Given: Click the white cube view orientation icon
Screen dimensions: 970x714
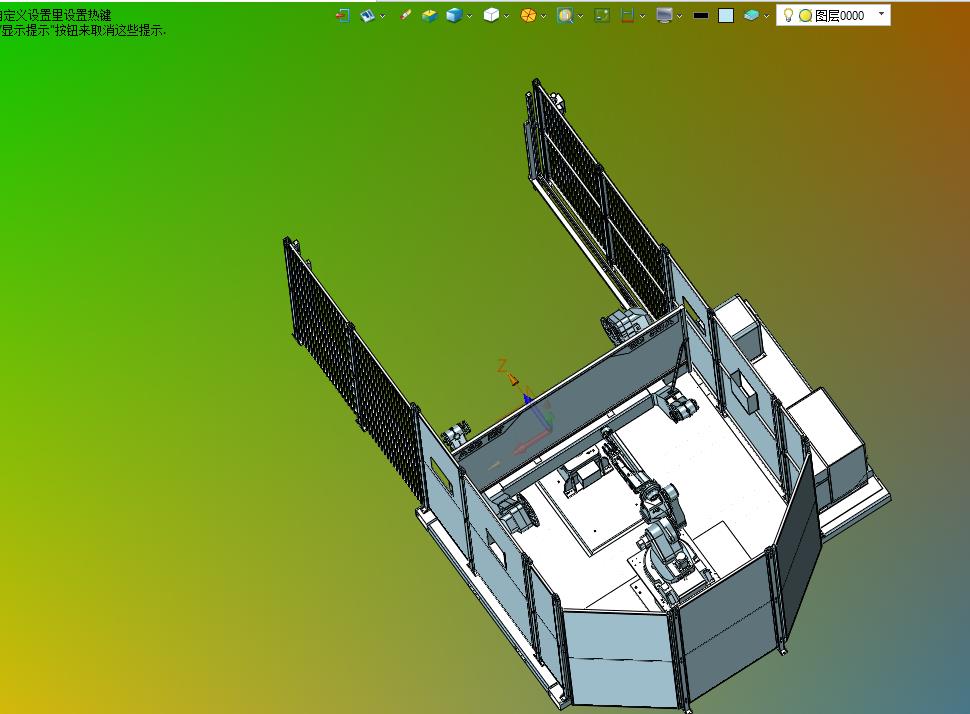Looking at the screenshot, I should click(491, 15).
